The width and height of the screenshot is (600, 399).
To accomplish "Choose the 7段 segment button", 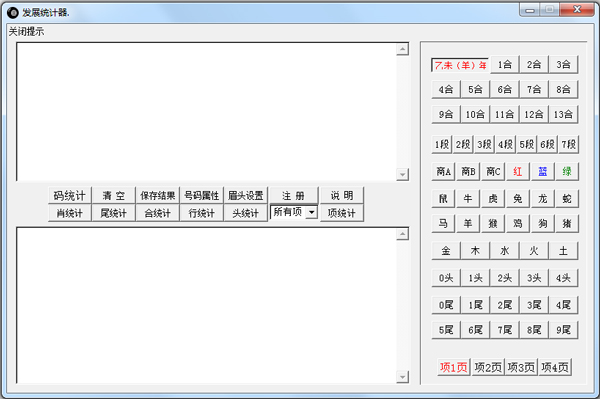I will coord(568,144).
